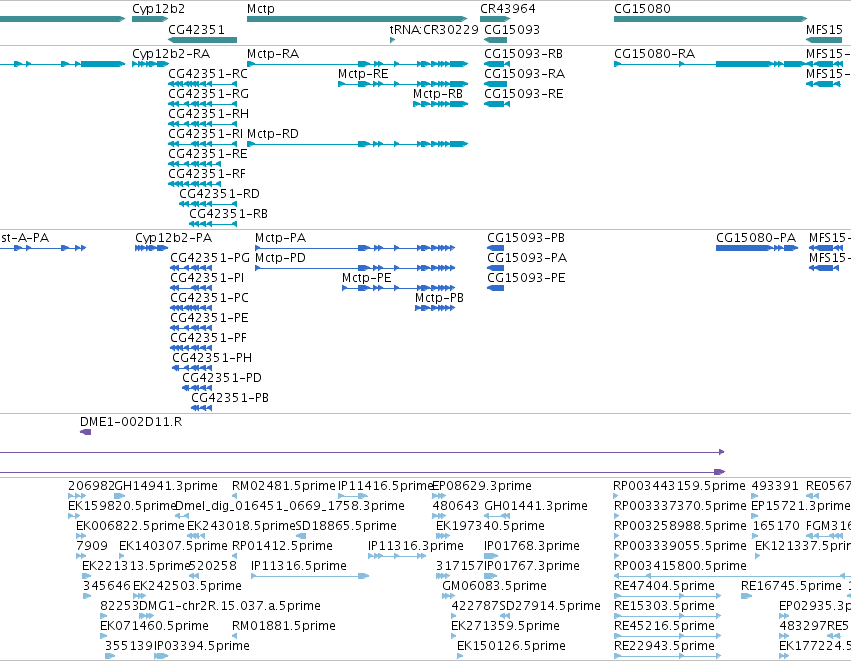This screenshot has height=661, width=851.
Task: Select the CR43964 gene label
Action: [x=507, y=9]
